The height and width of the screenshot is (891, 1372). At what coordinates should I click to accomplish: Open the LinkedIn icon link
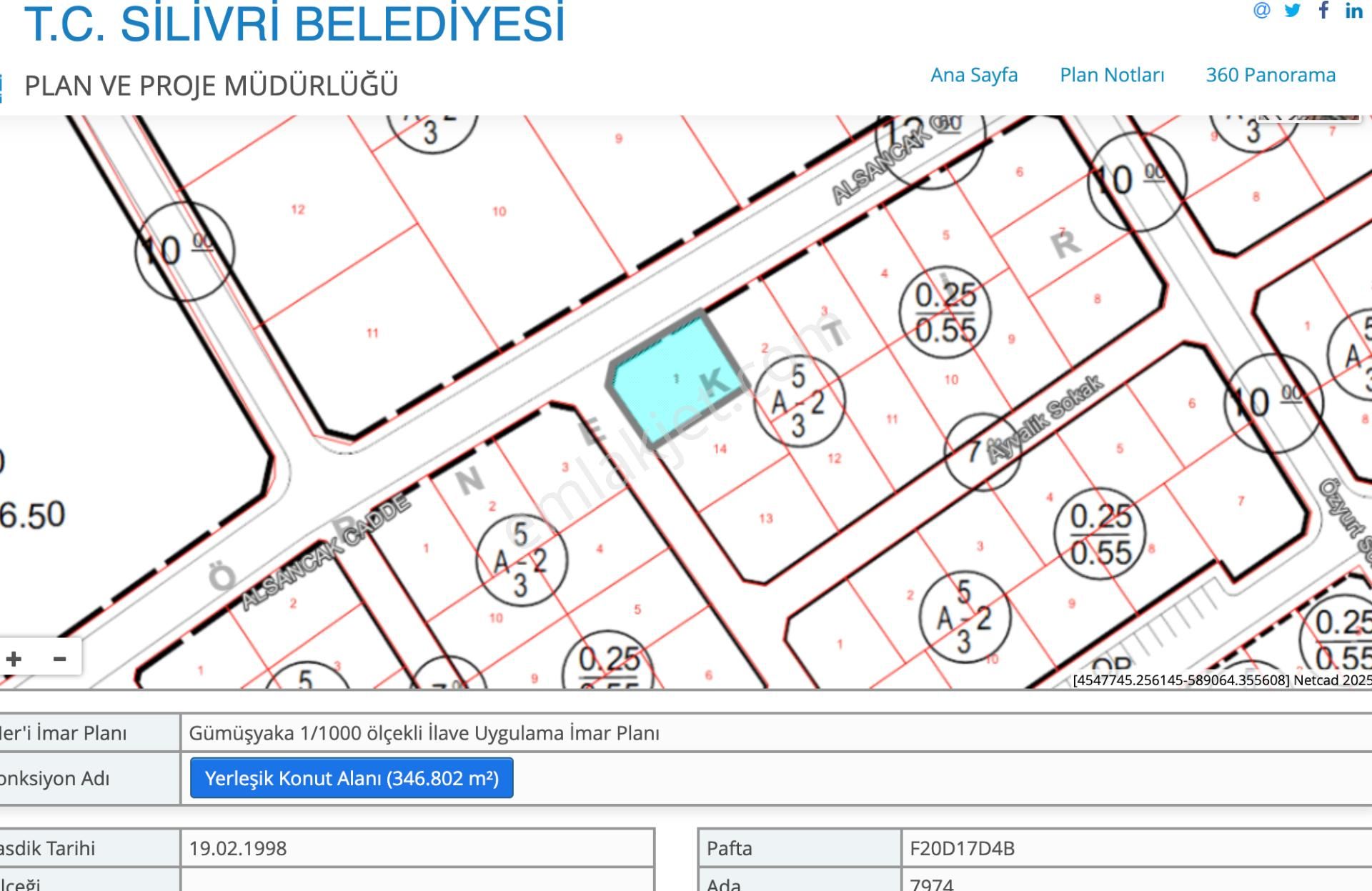(1353, 10)
